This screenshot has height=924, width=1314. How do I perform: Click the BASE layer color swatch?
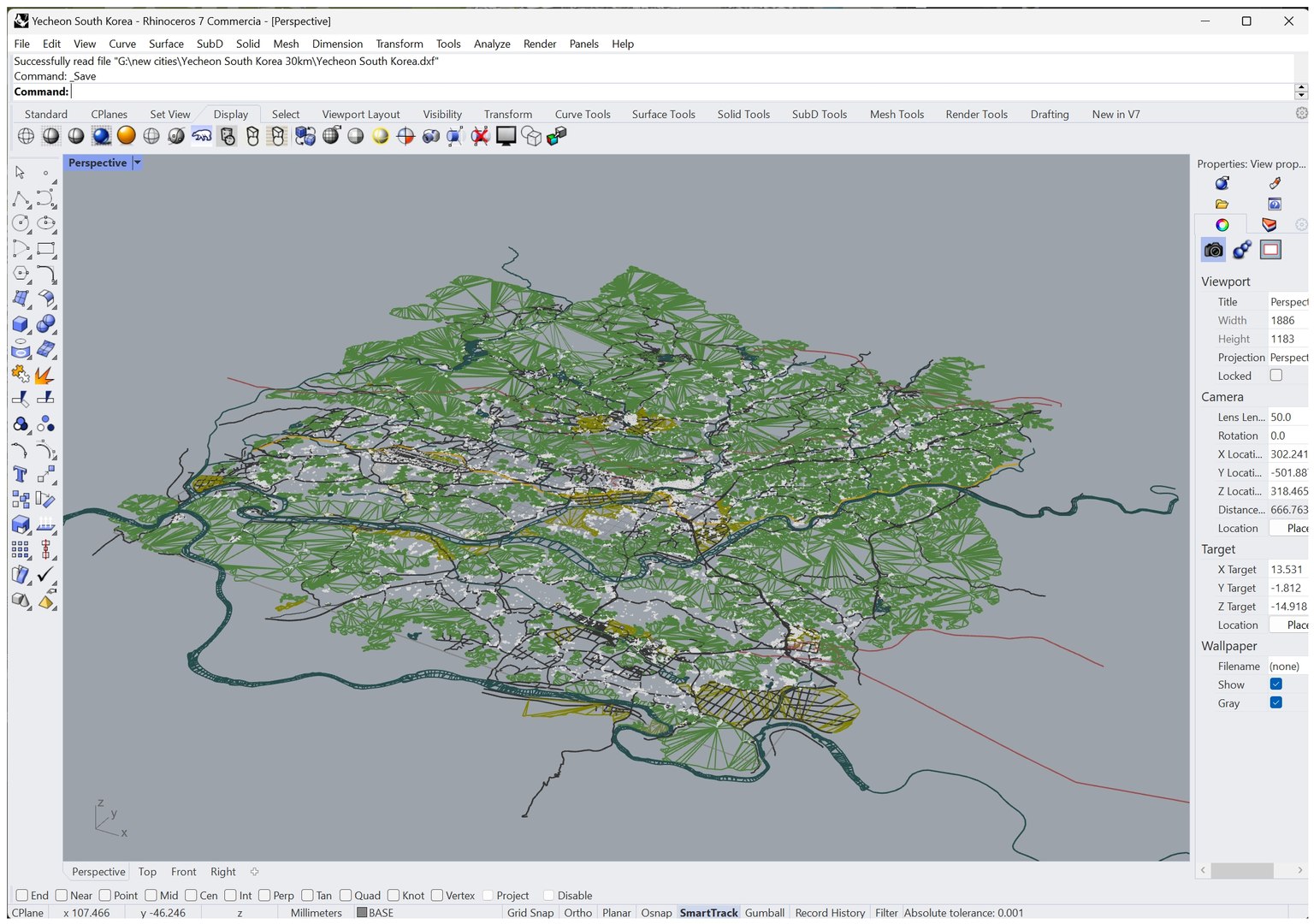(x=362, y=913)
